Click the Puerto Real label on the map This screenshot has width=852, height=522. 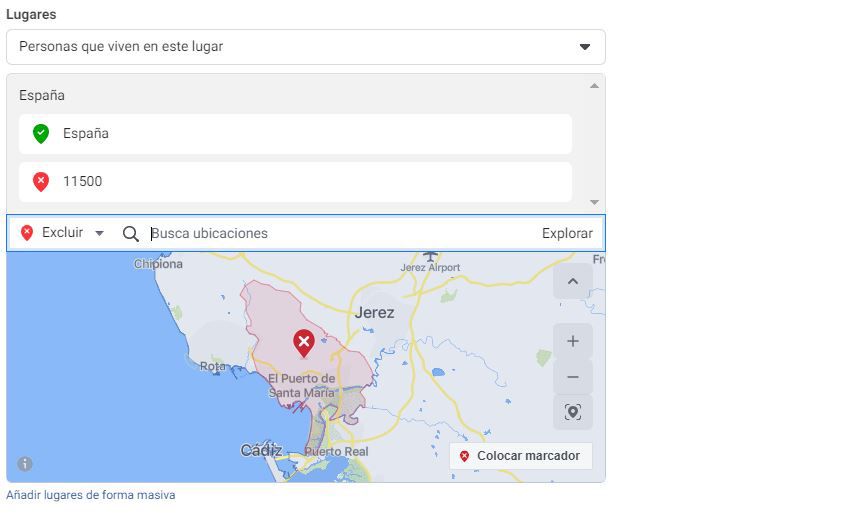(x=336, y=451)
